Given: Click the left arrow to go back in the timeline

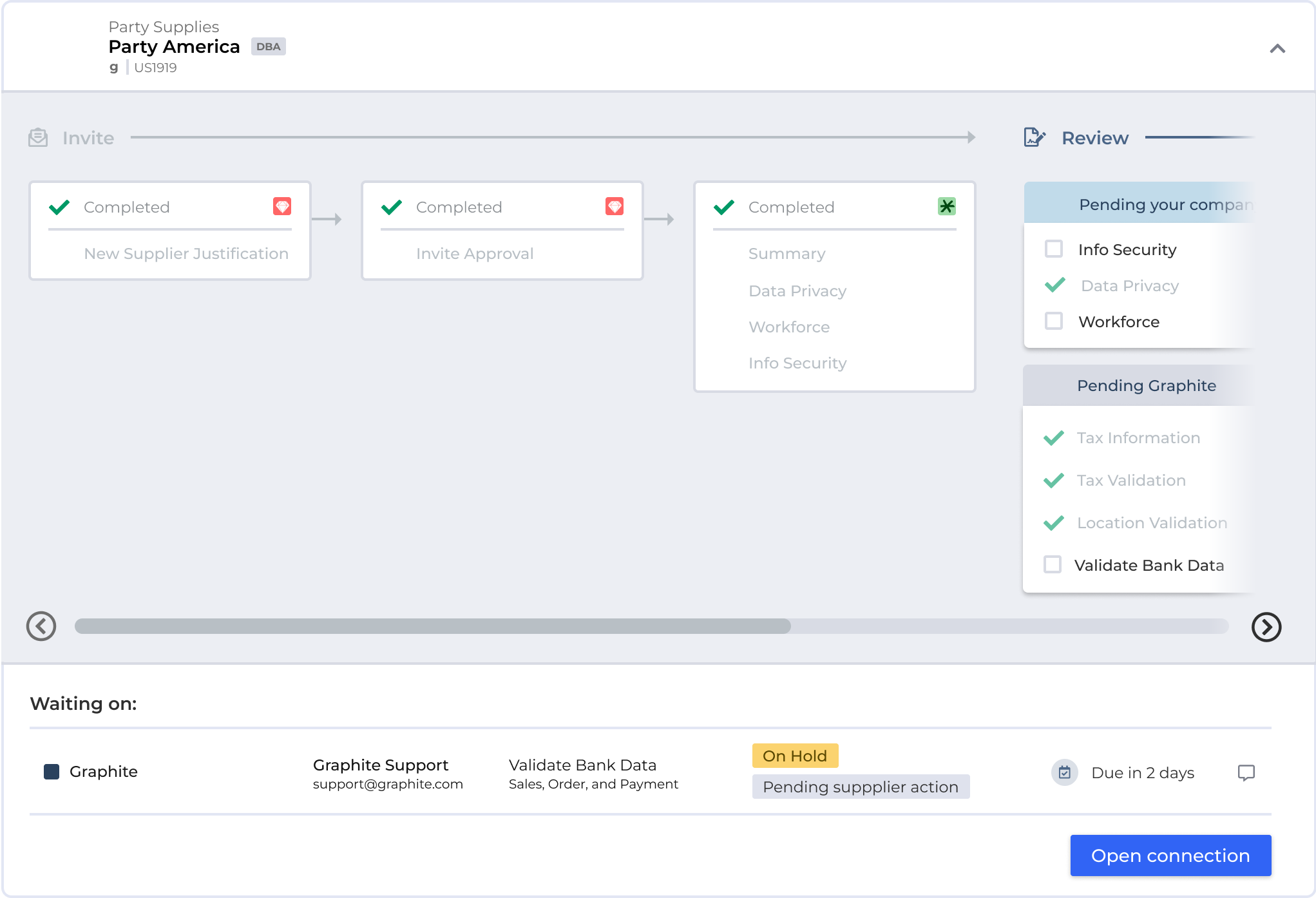Looking at the screenshot, I should click(x=41, y=626).
